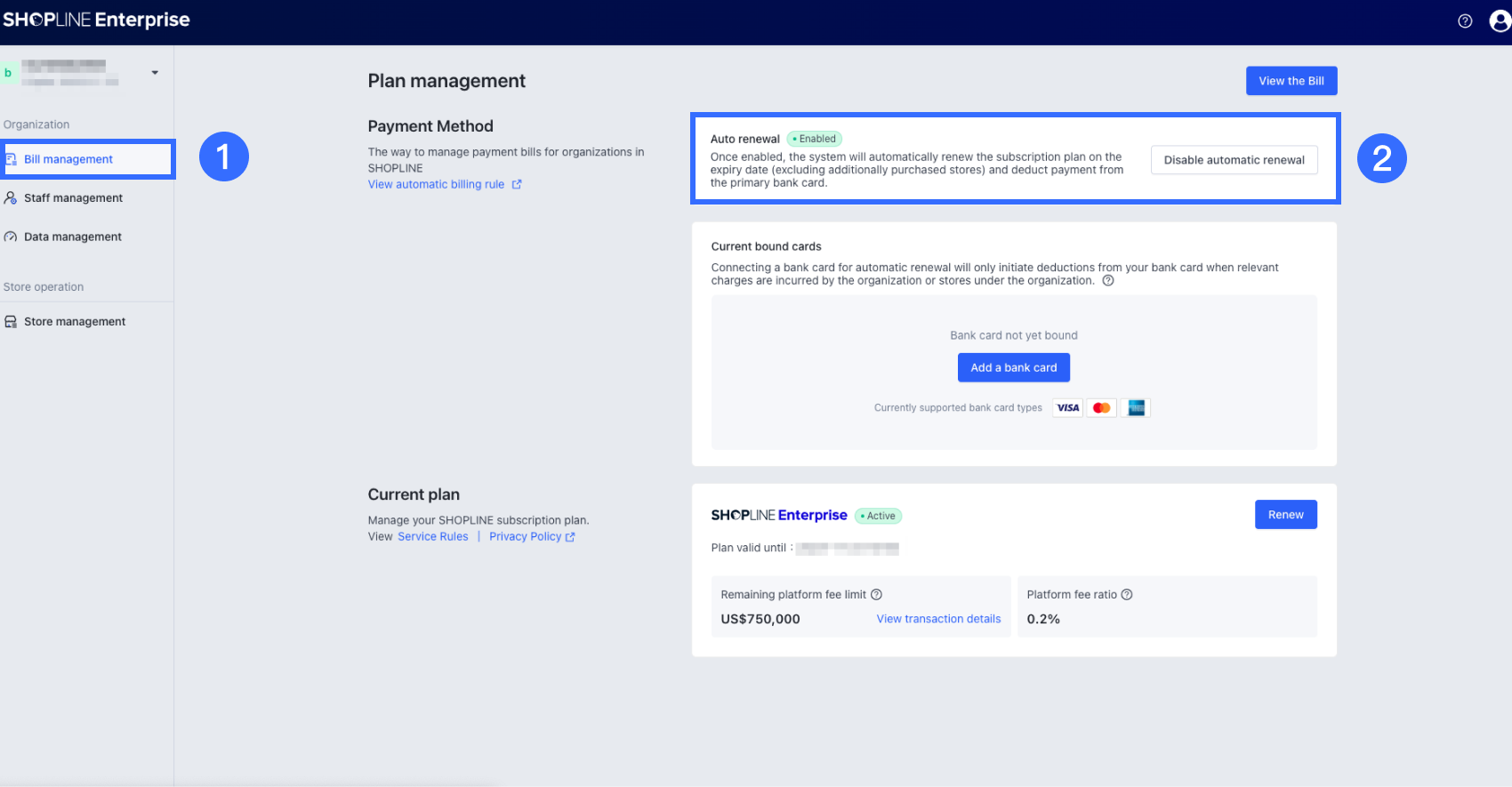Image resolution: width=1512 pixels, height=787 pixels.
Task: Expand the organization switcher dropdown arrow
Action: (155, 73)
